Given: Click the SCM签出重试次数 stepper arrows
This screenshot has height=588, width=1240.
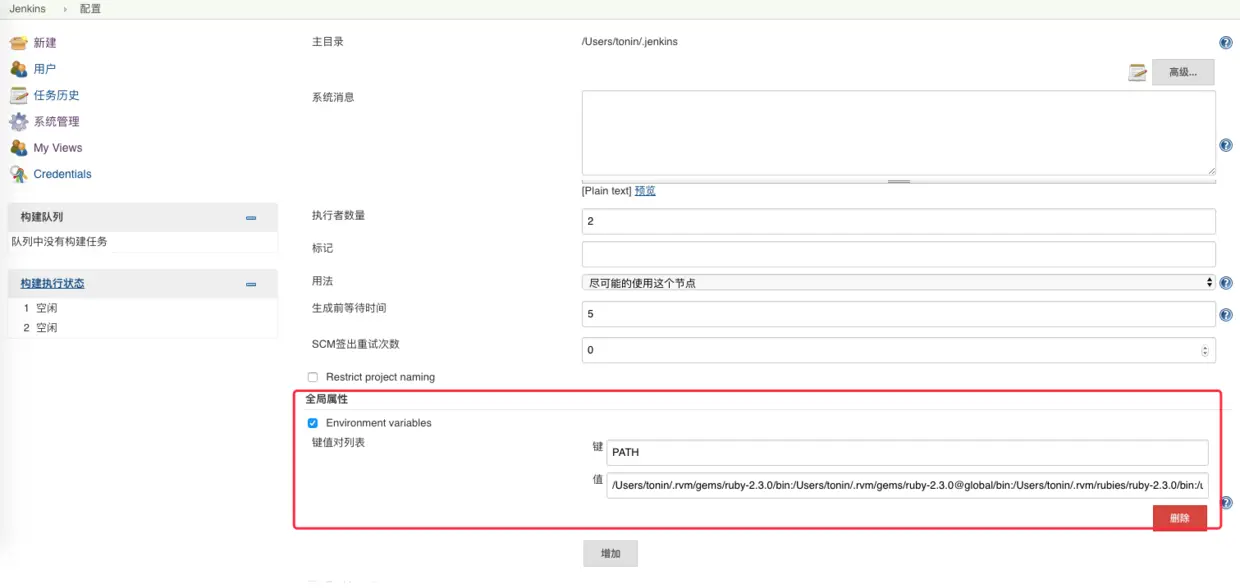Looking at the screenshot, I should pos(1205,351).
